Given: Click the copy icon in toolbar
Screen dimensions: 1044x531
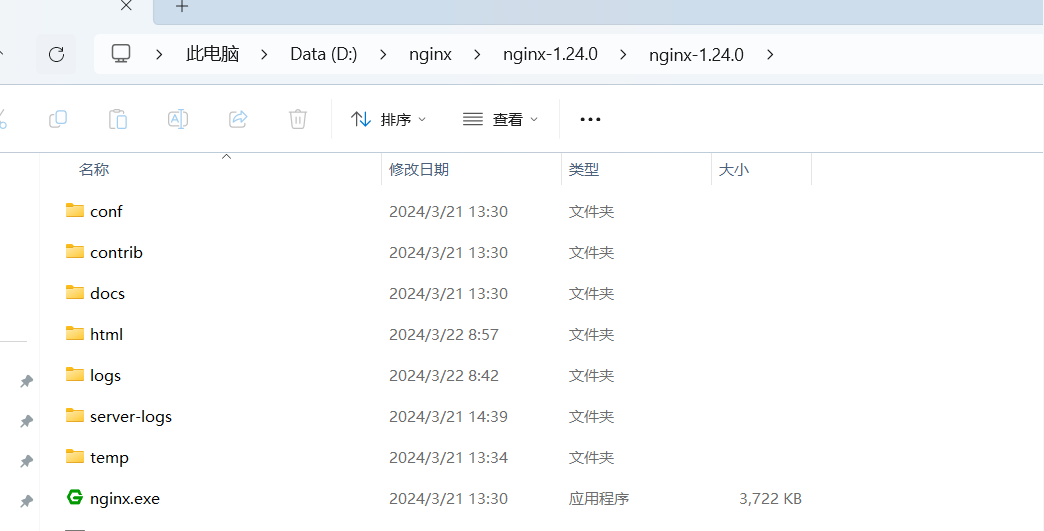Looking at the screenshot, I should pyautogui.click(x=58, y=119).
